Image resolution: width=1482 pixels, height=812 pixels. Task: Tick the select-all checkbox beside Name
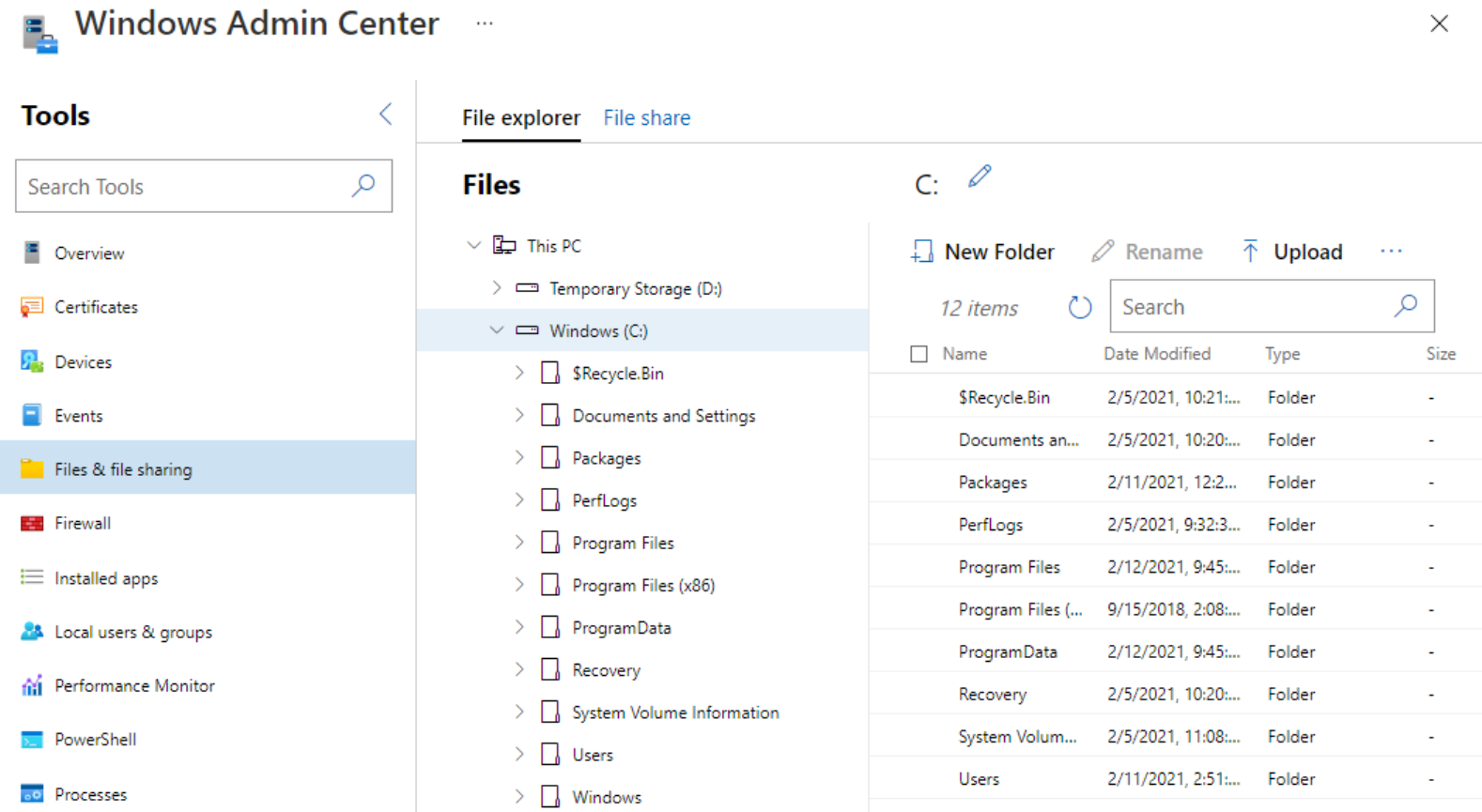(919, 354)
